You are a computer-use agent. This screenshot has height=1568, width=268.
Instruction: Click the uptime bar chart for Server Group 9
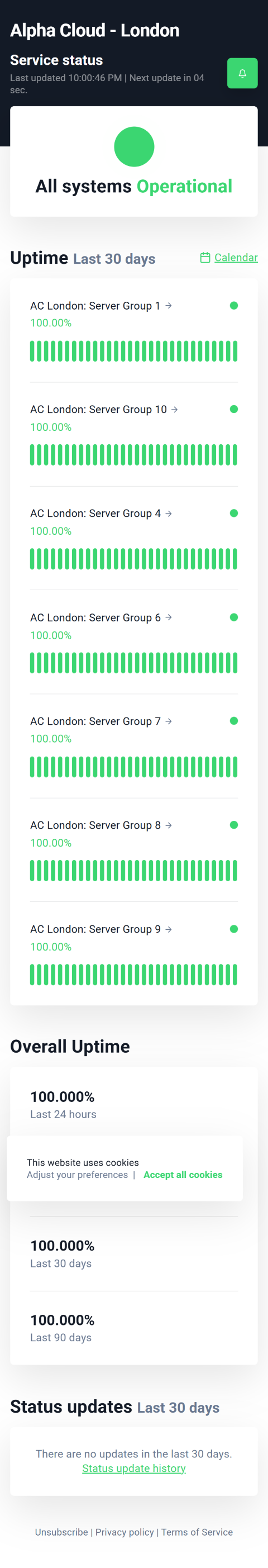click(133, 975)
